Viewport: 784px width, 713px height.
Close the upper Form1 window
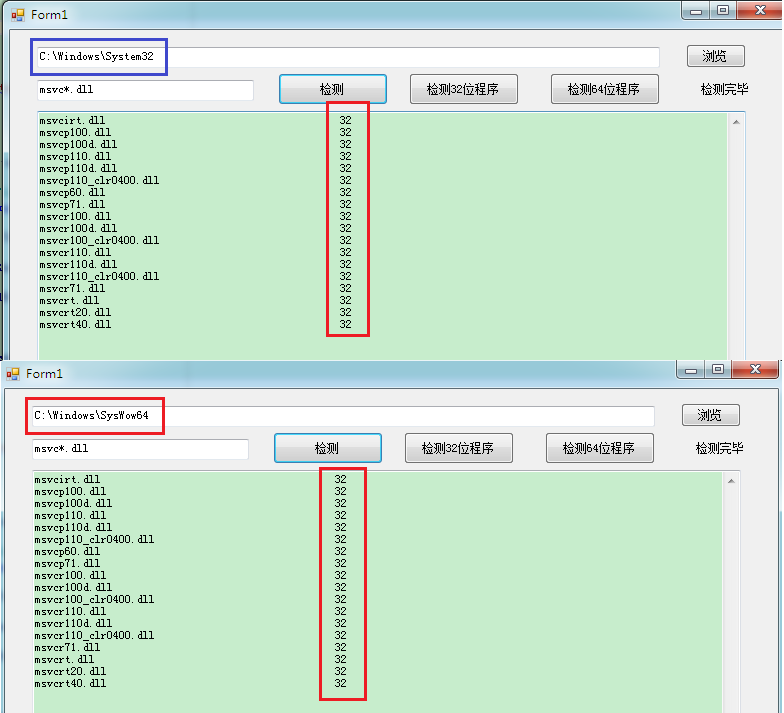[x=760, y=10]
